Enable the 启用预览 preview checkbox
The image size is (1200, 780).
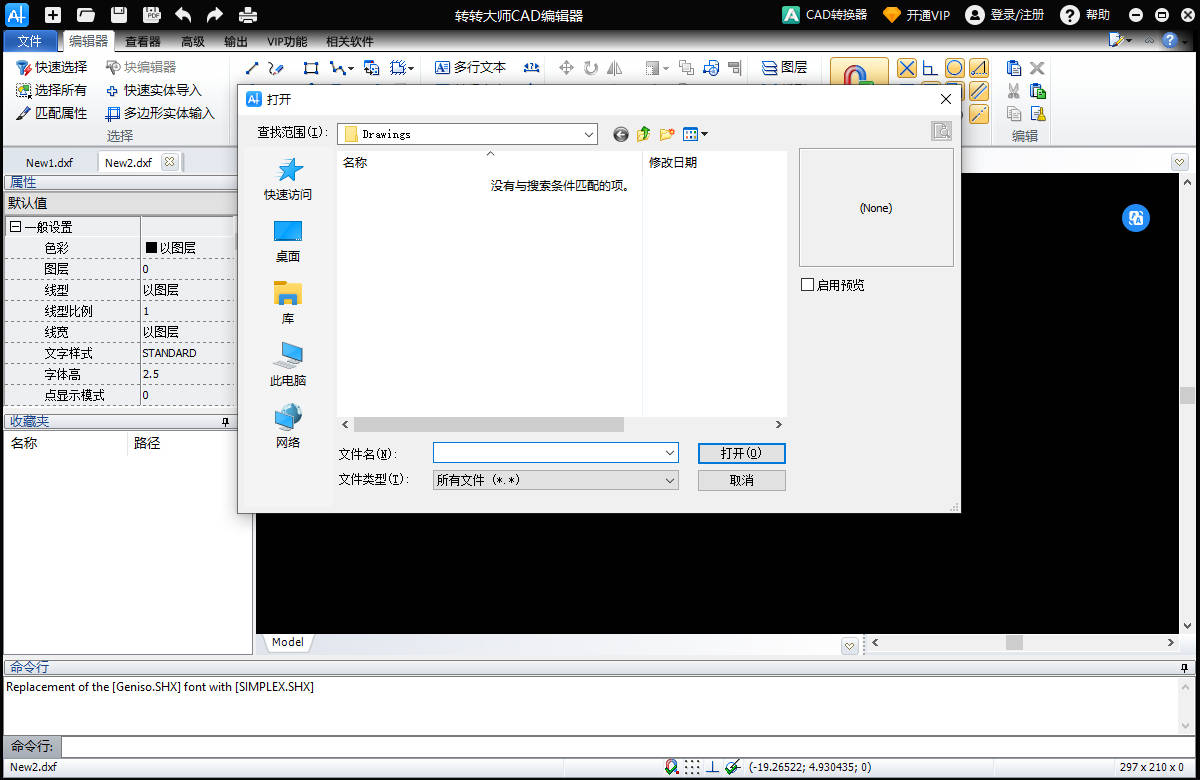[x=808, y=285]
